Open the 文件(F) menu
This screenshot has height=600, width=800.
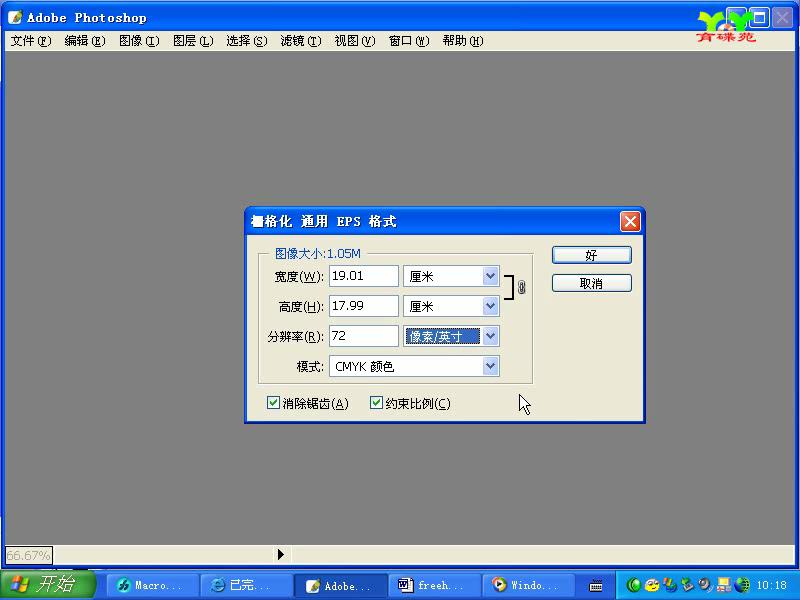click(x=31, y=41)
